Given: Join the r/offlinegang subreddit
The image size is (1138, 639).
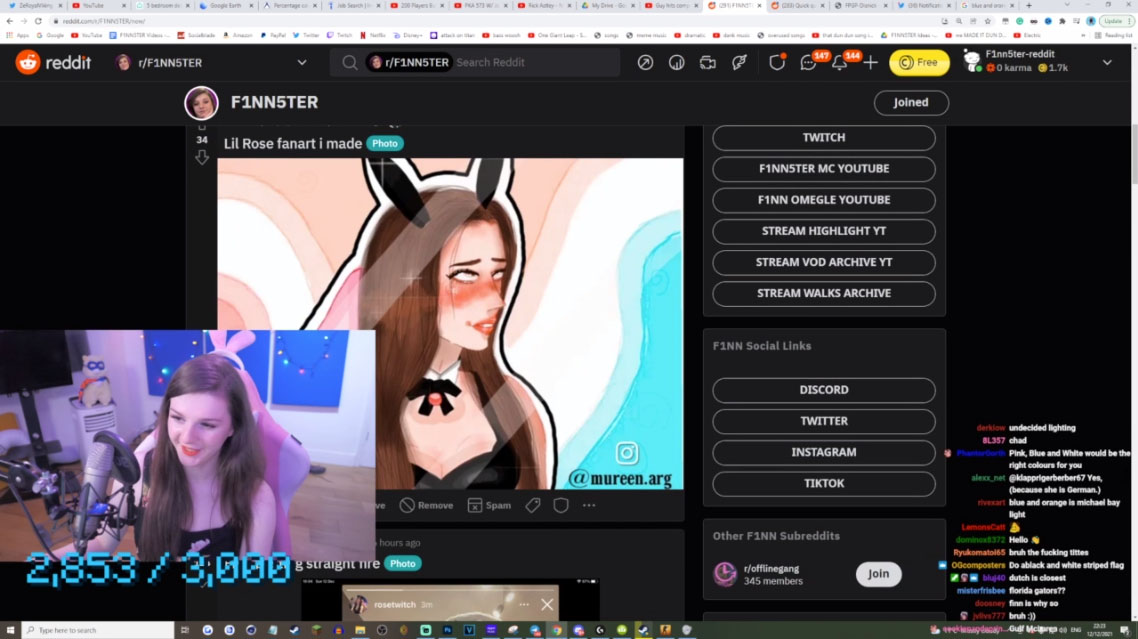Looking at the screenshot, I should [x=878, y=574].
